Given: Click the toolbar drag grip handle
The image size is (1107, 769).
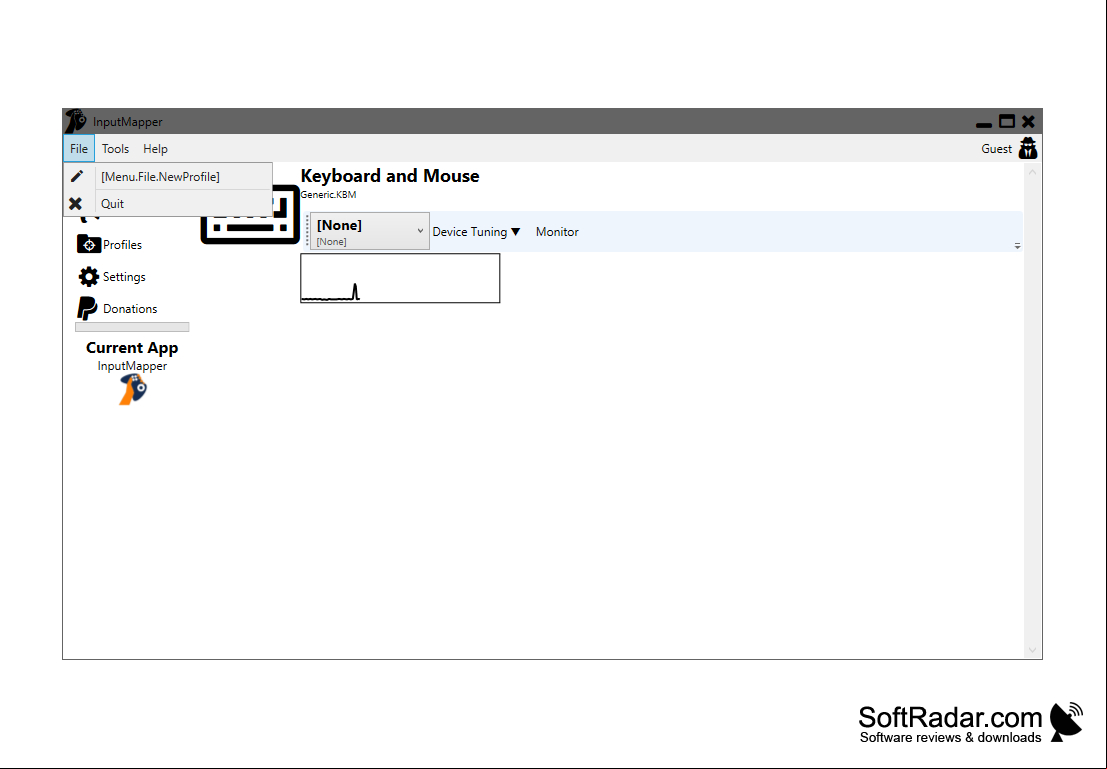Looking at the screenshot, I should pos(307,231).
